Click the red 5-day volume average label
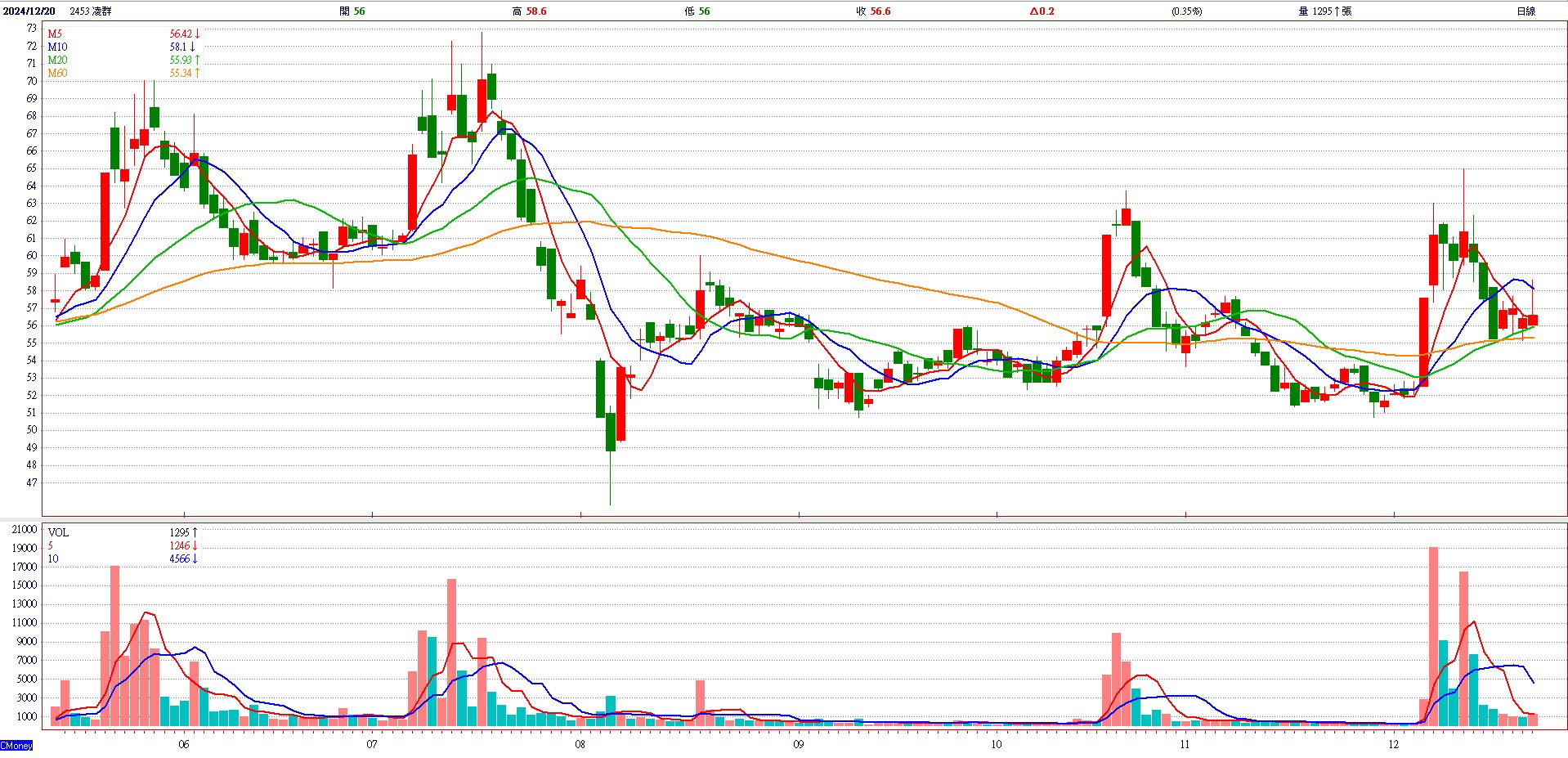 click(x=51, y=545)
